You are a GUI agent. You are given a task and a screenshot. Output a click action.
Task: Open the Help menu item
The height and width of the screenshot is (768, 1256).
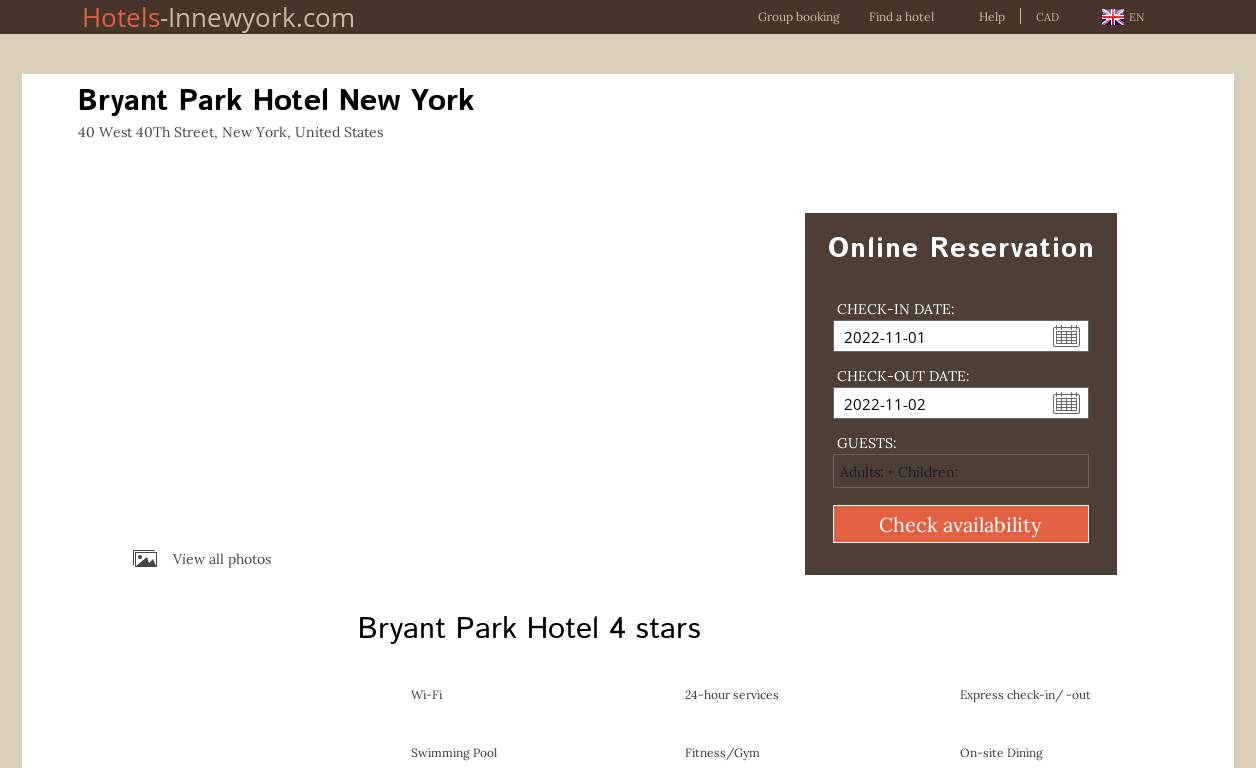(991, 17)
